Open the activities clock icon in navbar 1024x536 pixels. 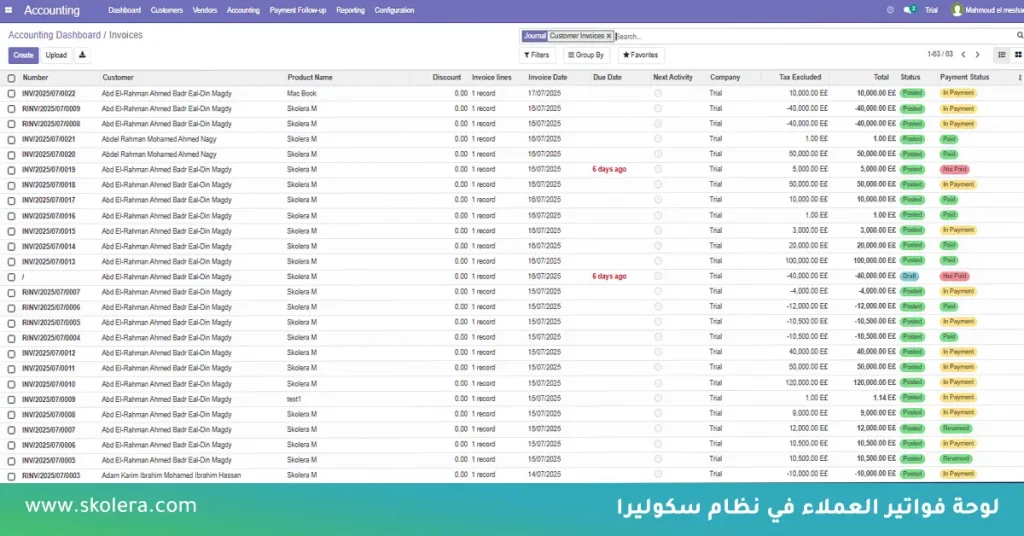coord(890,10)
